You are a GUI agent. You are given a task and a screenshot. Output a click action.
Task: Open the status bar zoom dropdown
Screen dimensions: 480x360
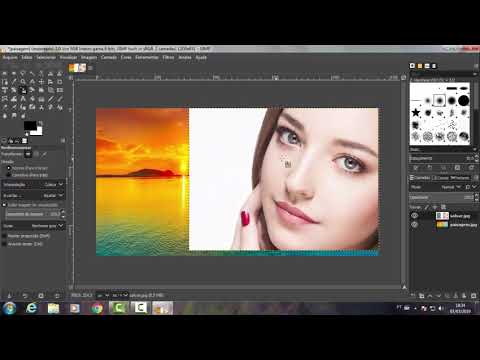[x=119, y=295]
